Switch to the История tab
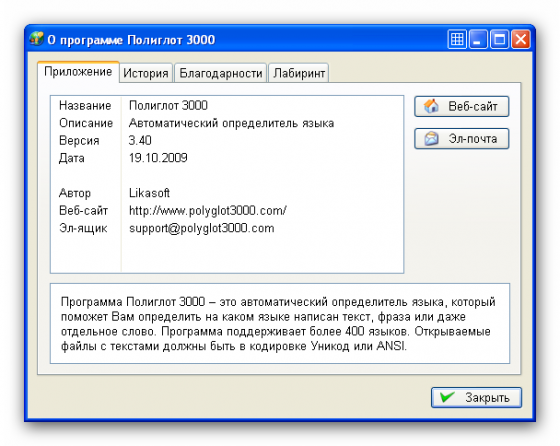 pyautogui.click(x=146, y=73)
